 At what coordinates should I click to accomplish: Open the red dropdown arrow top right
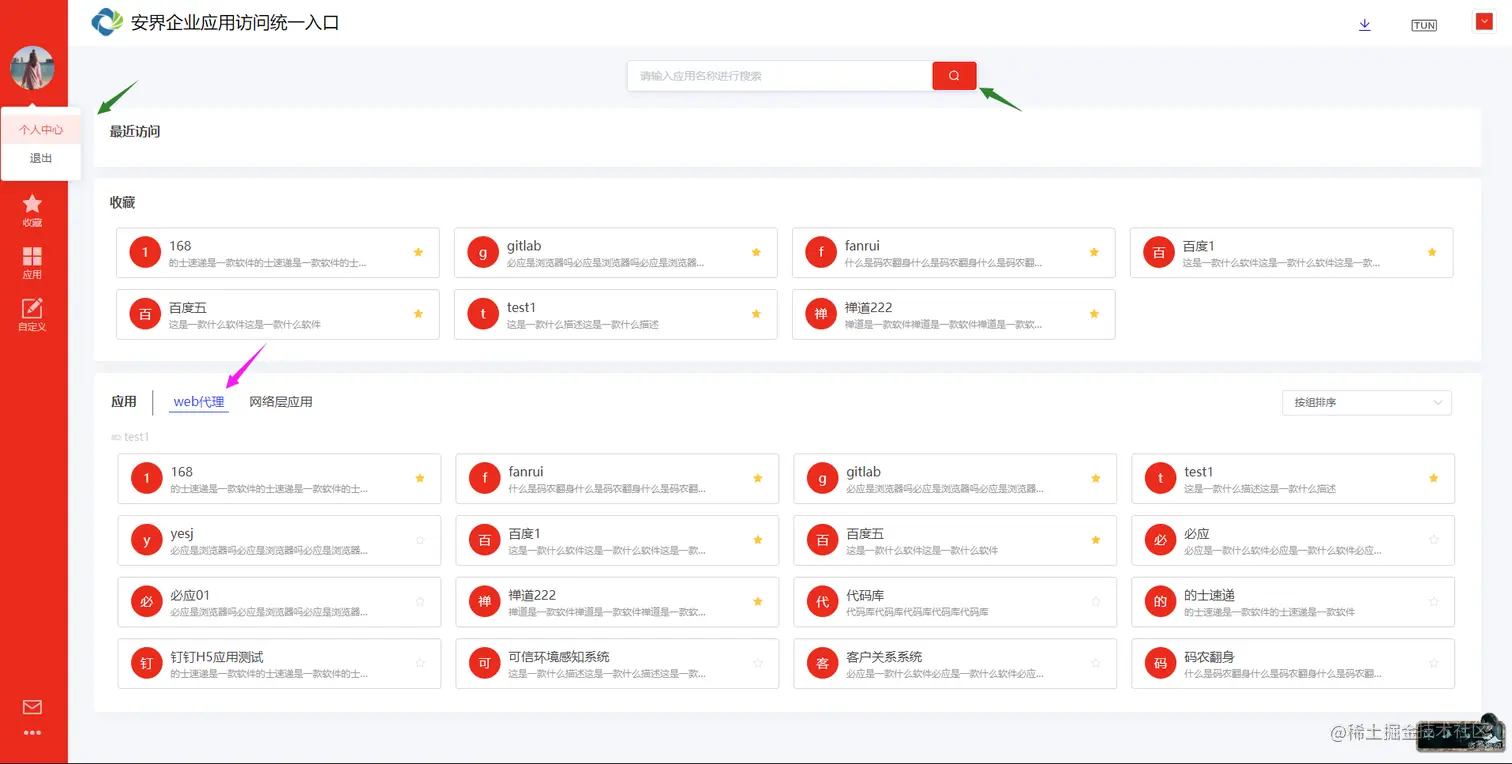[1484, 22]
